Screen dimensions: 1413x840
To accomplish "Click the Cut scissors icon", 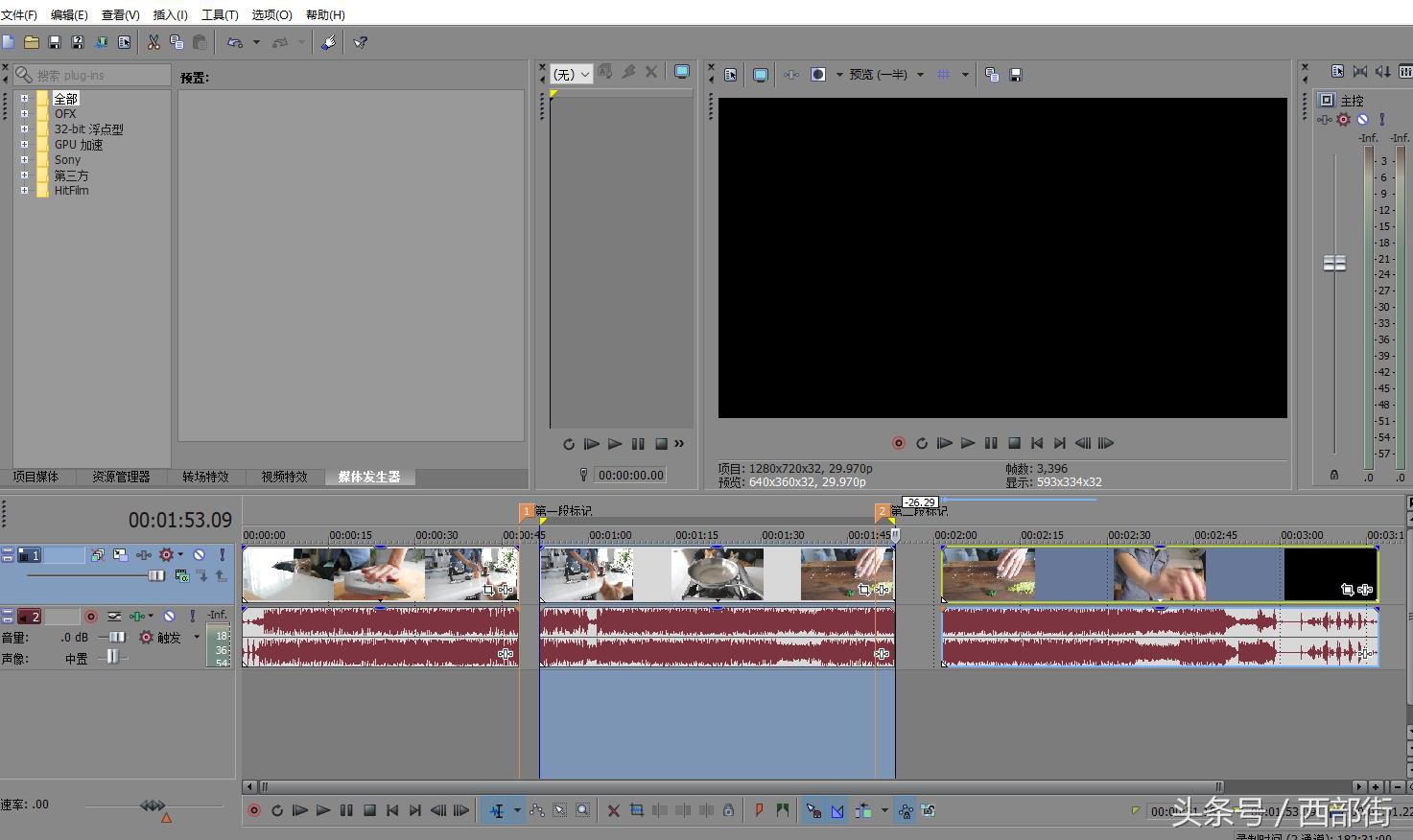I will click(x=153, y=42).
